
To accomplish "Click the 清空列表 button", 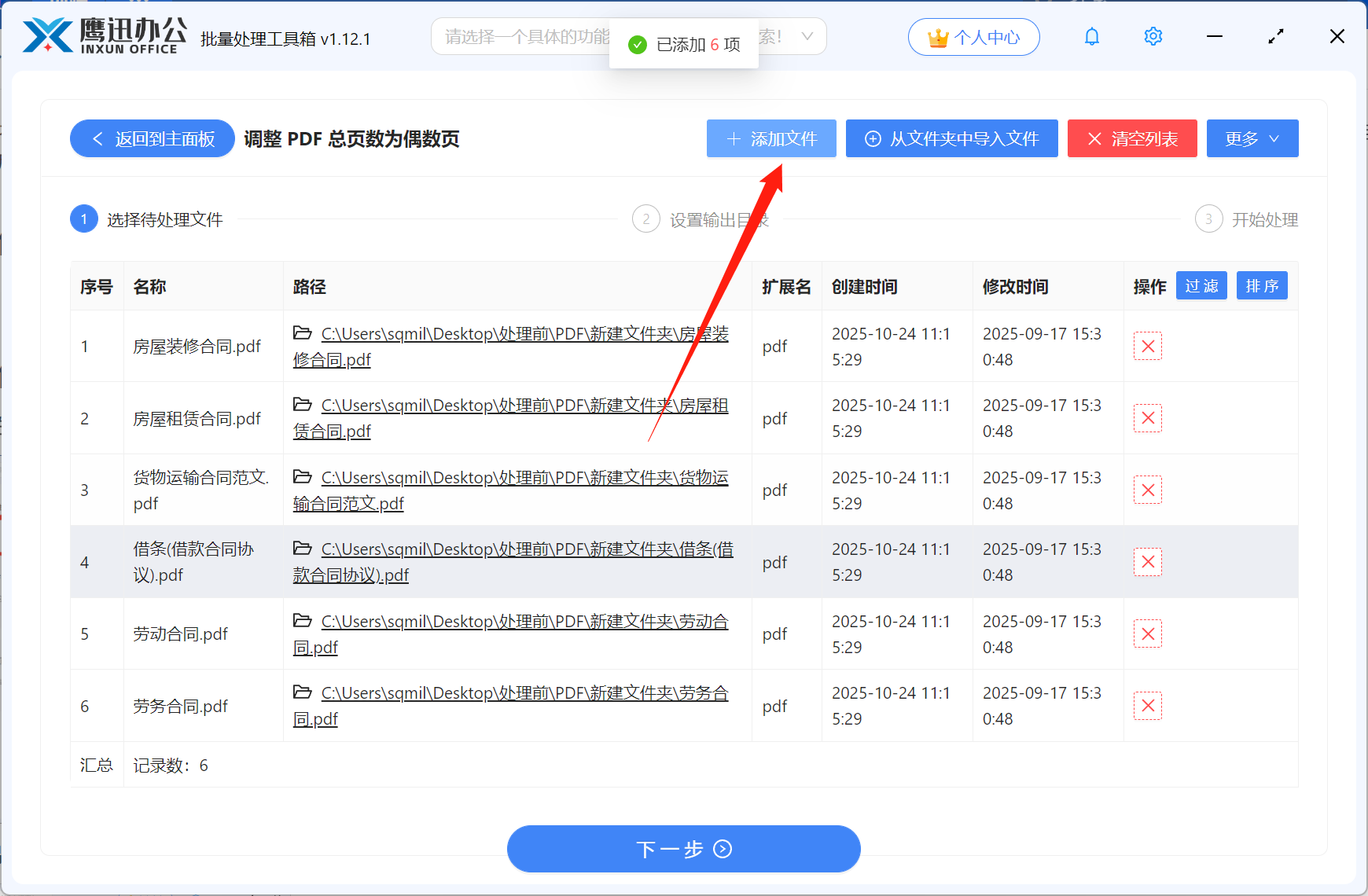I will [x=1132, y=138].
